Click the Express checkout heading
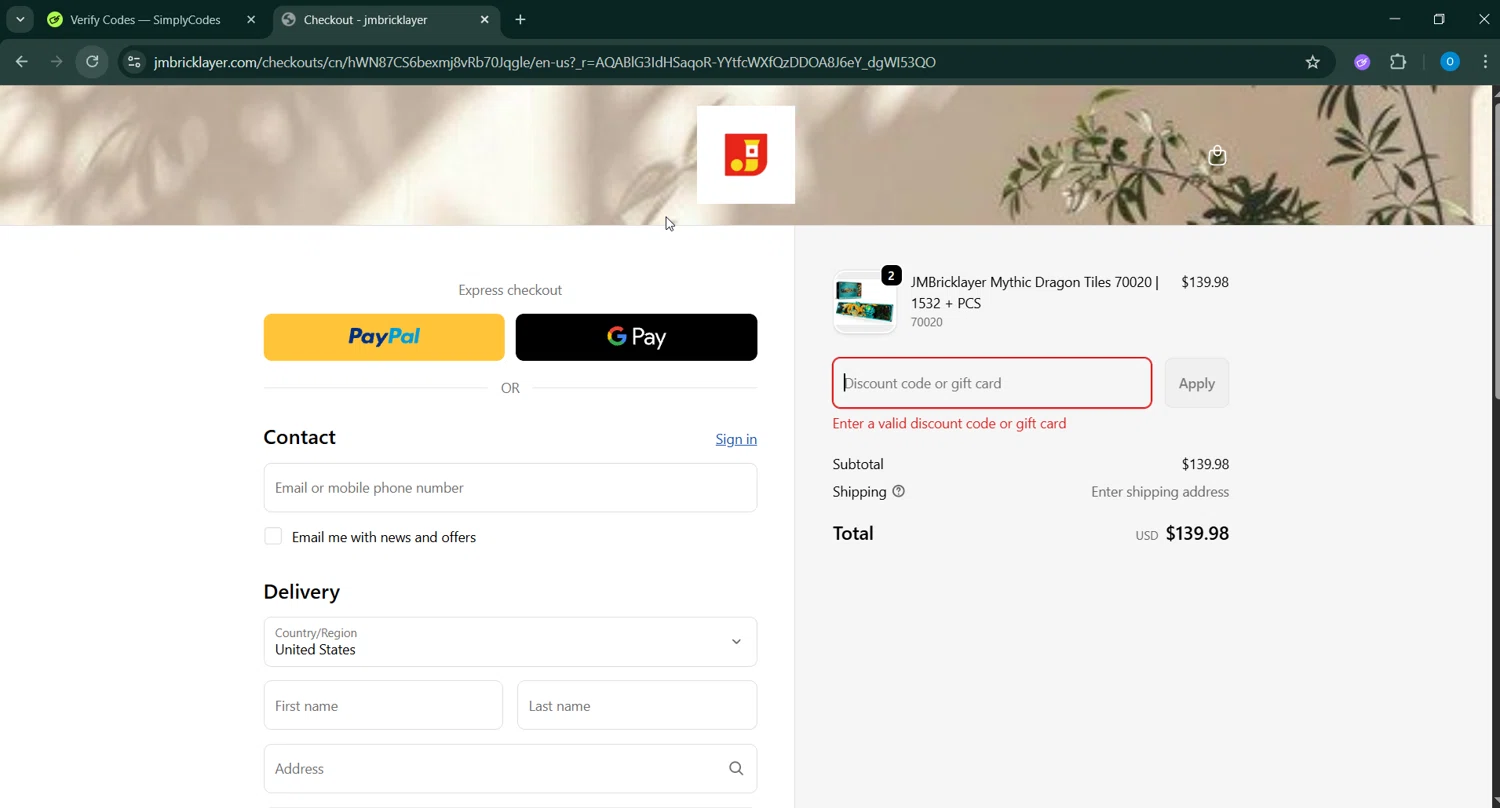Image resolution: width=1500 pixels, height=808 pixels. [x=510, y=290]
